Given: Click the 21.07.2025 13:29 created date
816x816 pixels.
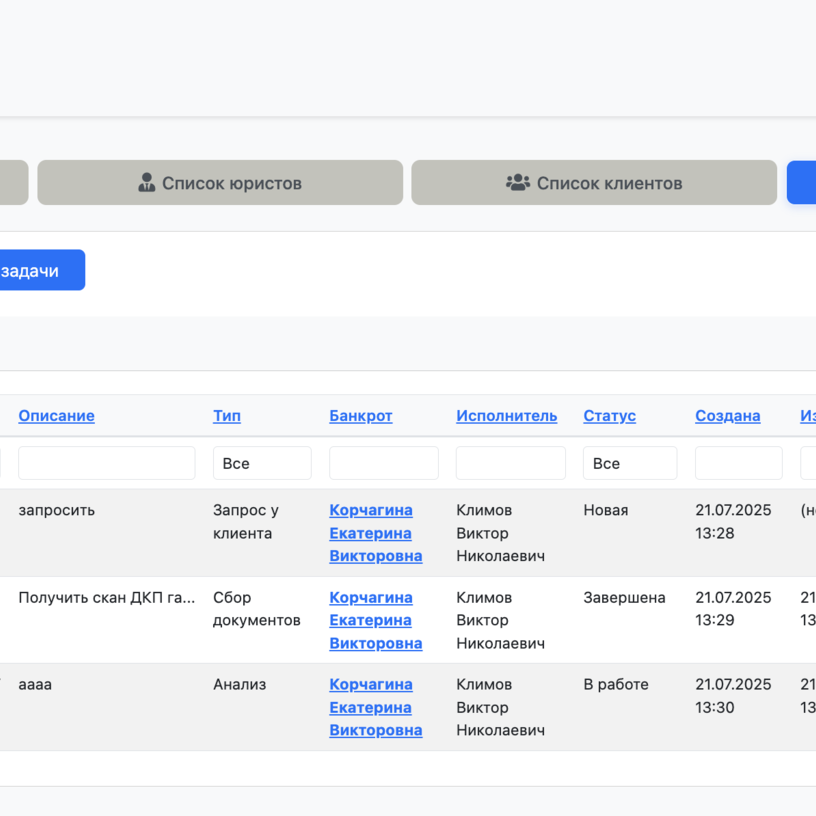Looking at the screenshot, I should [x=733, y=609].
